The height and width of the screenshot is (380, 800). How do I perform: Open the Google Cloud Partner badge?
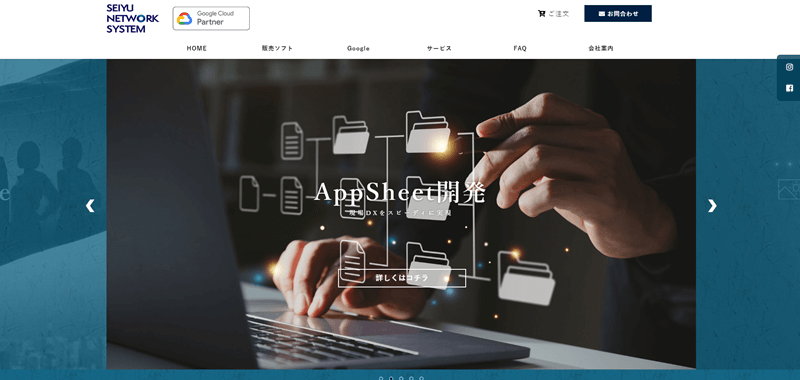pos(211,18)
